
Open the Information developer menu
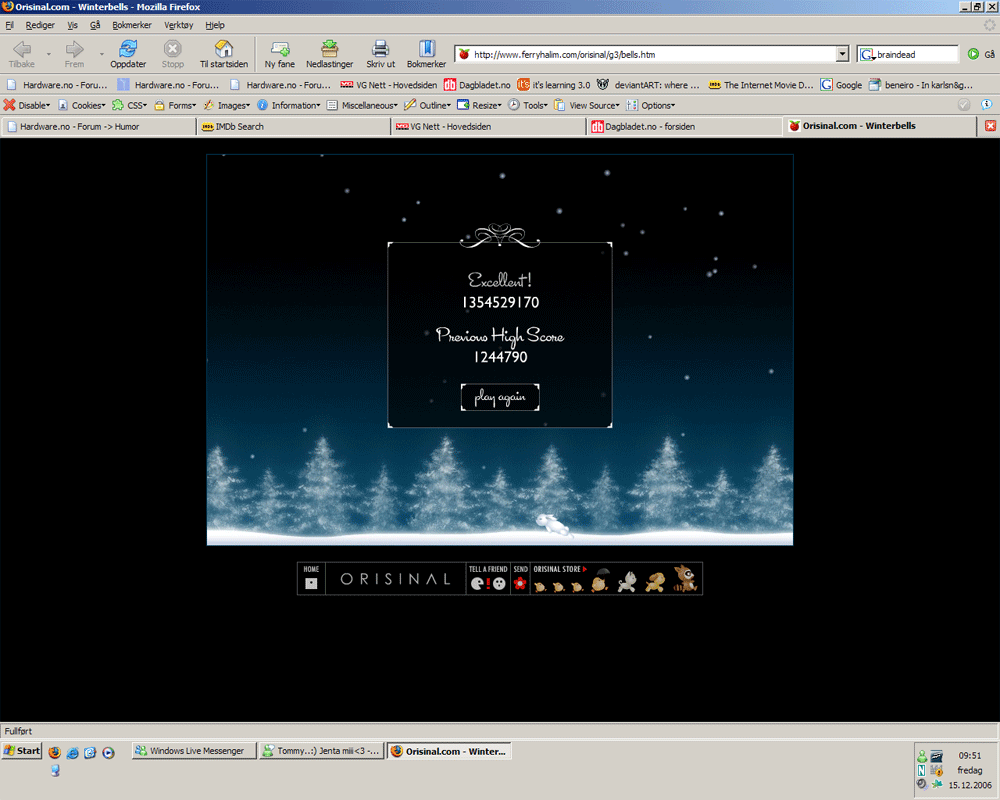tap(289, 105)
